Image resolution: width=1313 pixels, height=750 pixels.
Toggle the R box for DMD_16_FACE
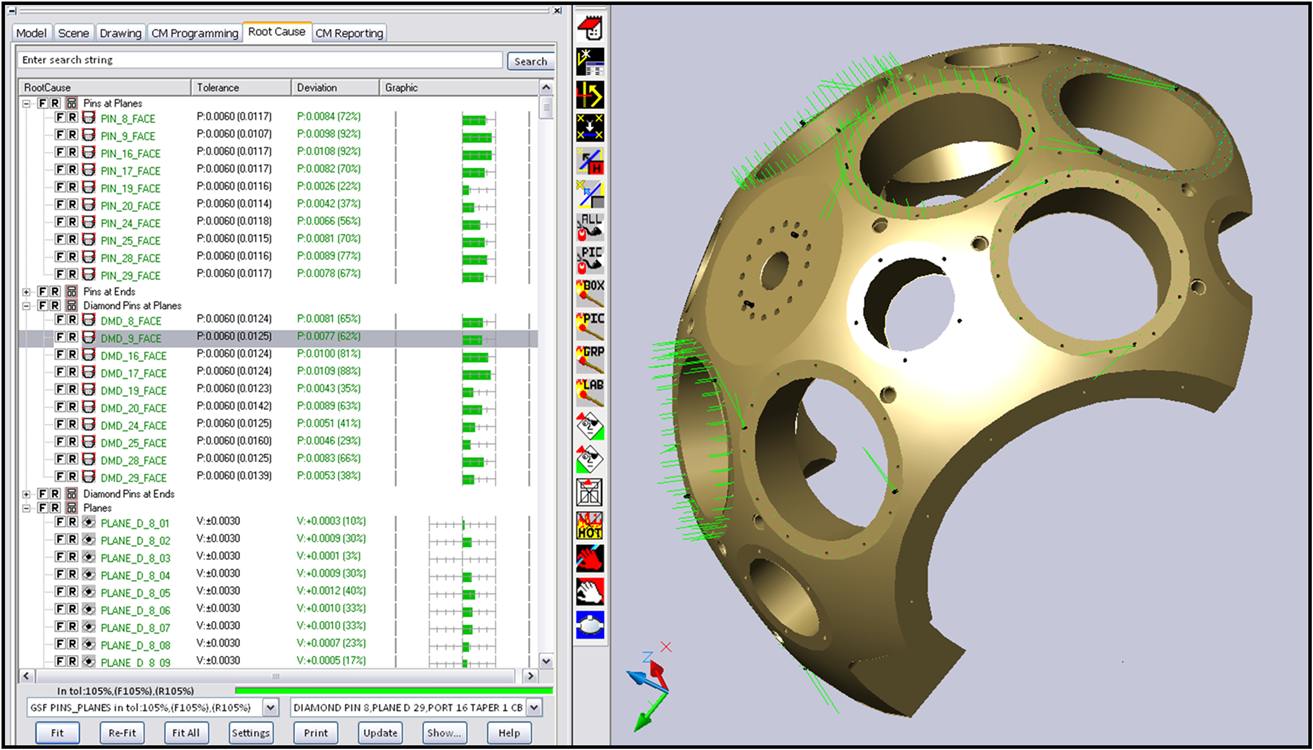click(x=73, y=355)
